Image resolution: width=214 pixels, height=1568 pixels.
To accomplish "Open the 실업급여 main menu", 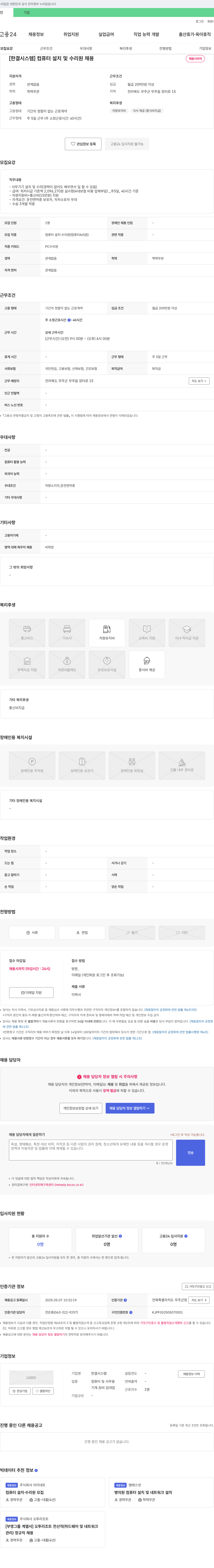I will coord(106,35).
